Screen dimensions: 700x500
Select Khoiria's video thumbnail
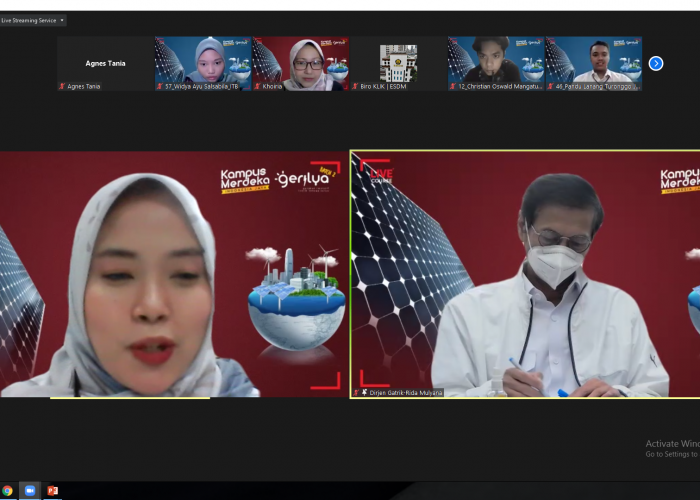coord(301,63)
